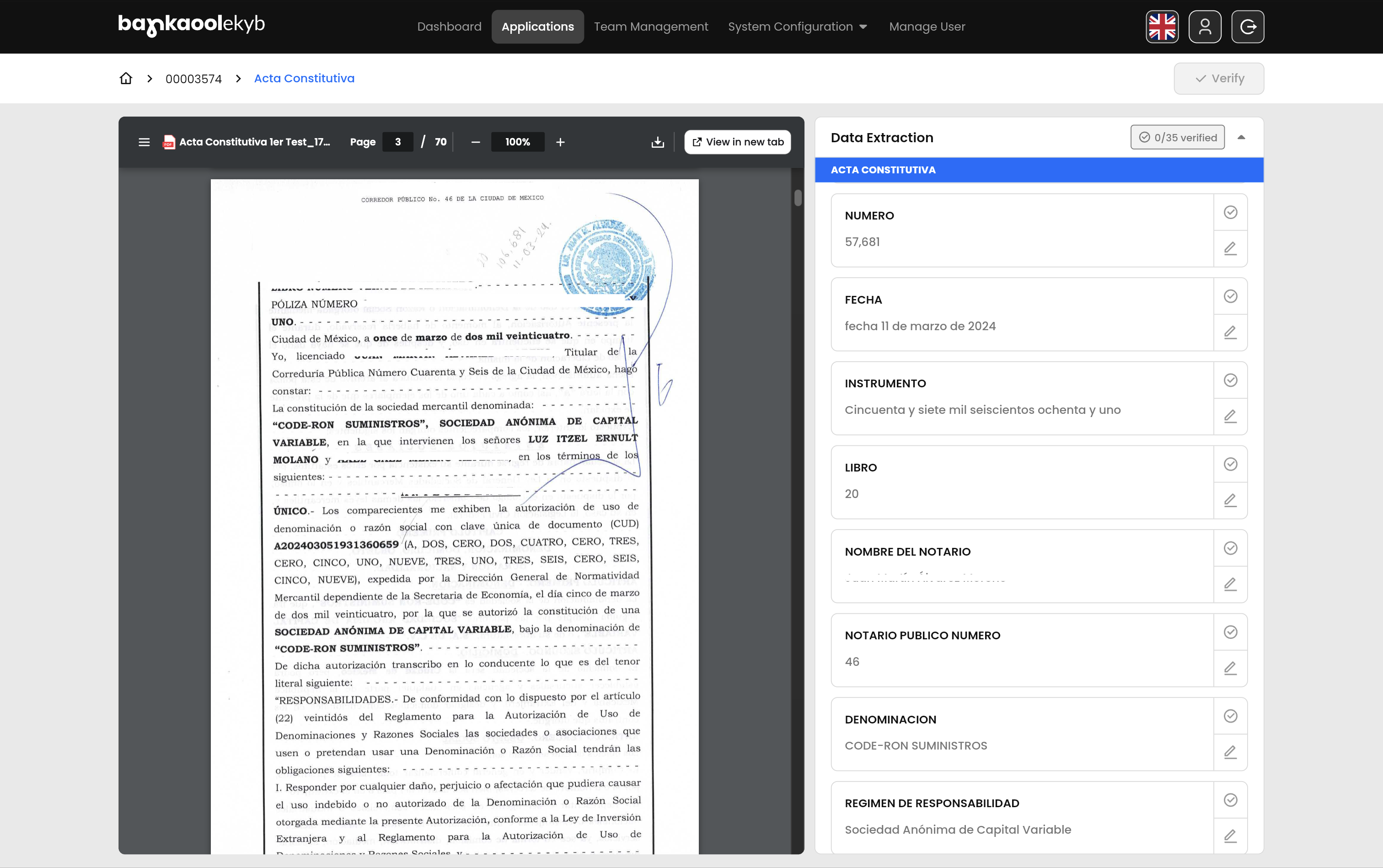This screenshot has height=868, width=1383.
Task: Edit the NOMBRE DEL NOTARIO field
Action: click(x=1230, y=584)
